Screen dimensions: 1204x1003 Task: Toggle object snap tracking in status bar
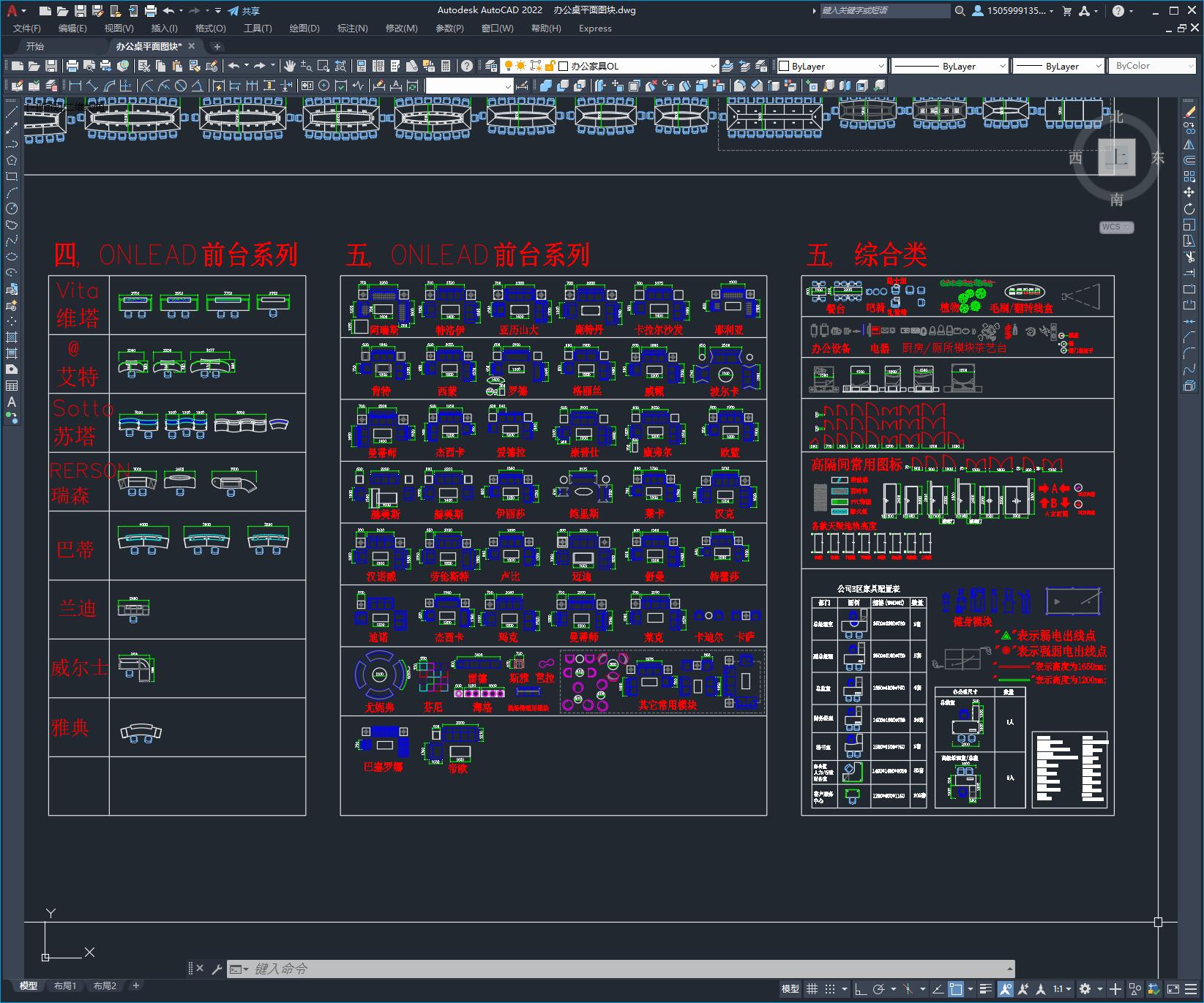tap(938, 989)
